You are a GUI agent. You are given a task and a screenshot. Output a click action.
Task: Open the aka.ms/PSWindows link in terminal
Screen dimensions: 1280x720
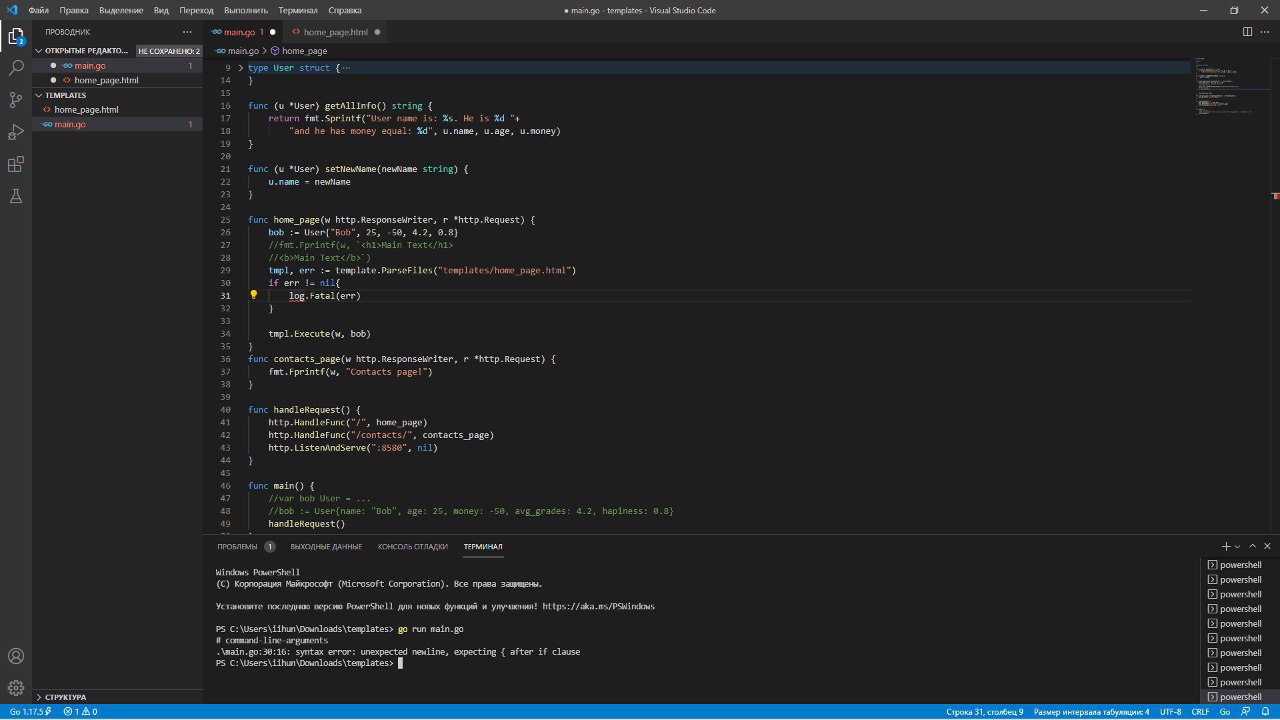point(598,606)
